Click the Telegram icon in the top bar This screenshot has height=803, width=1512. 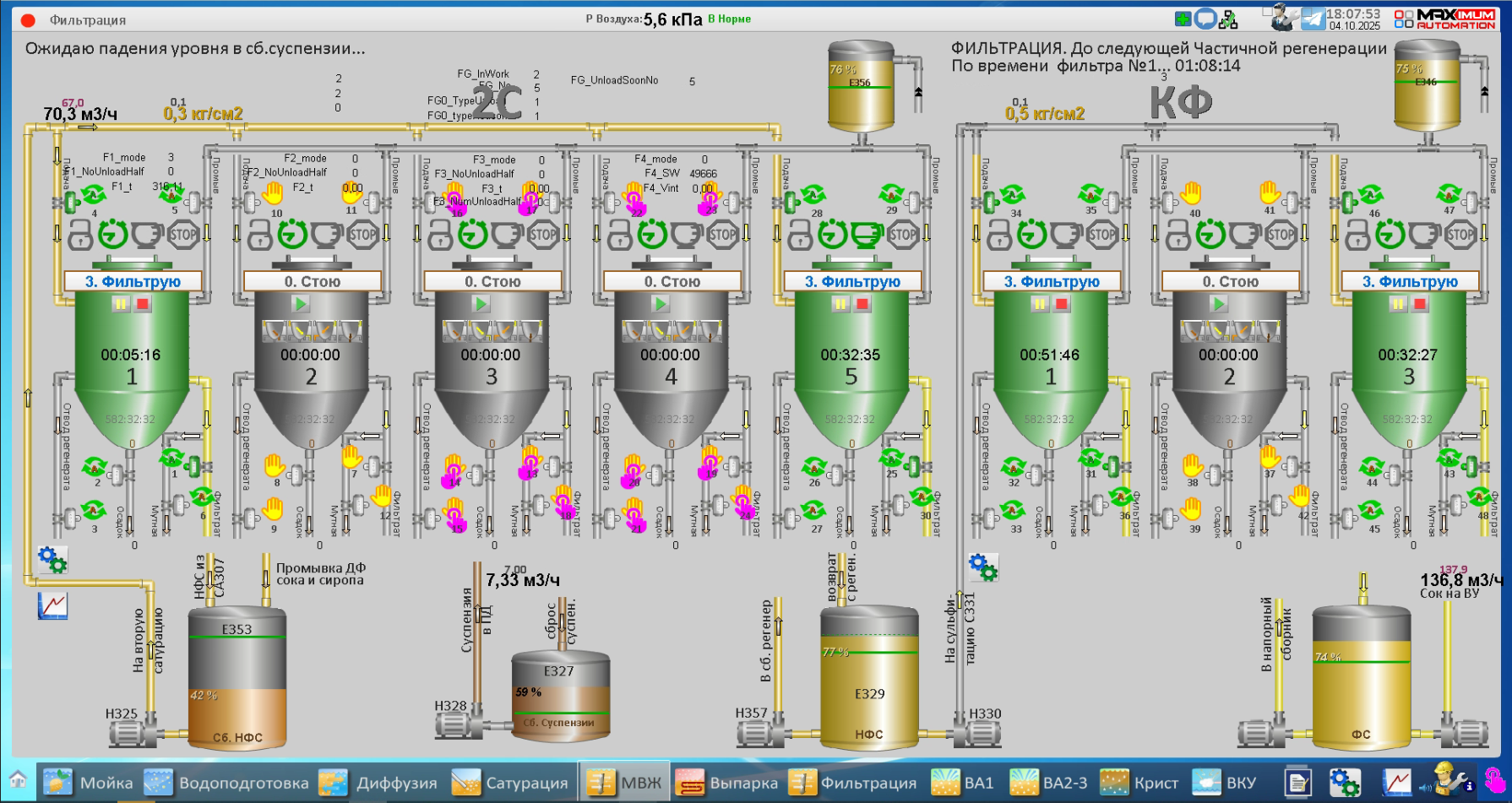click(1313, 19)
